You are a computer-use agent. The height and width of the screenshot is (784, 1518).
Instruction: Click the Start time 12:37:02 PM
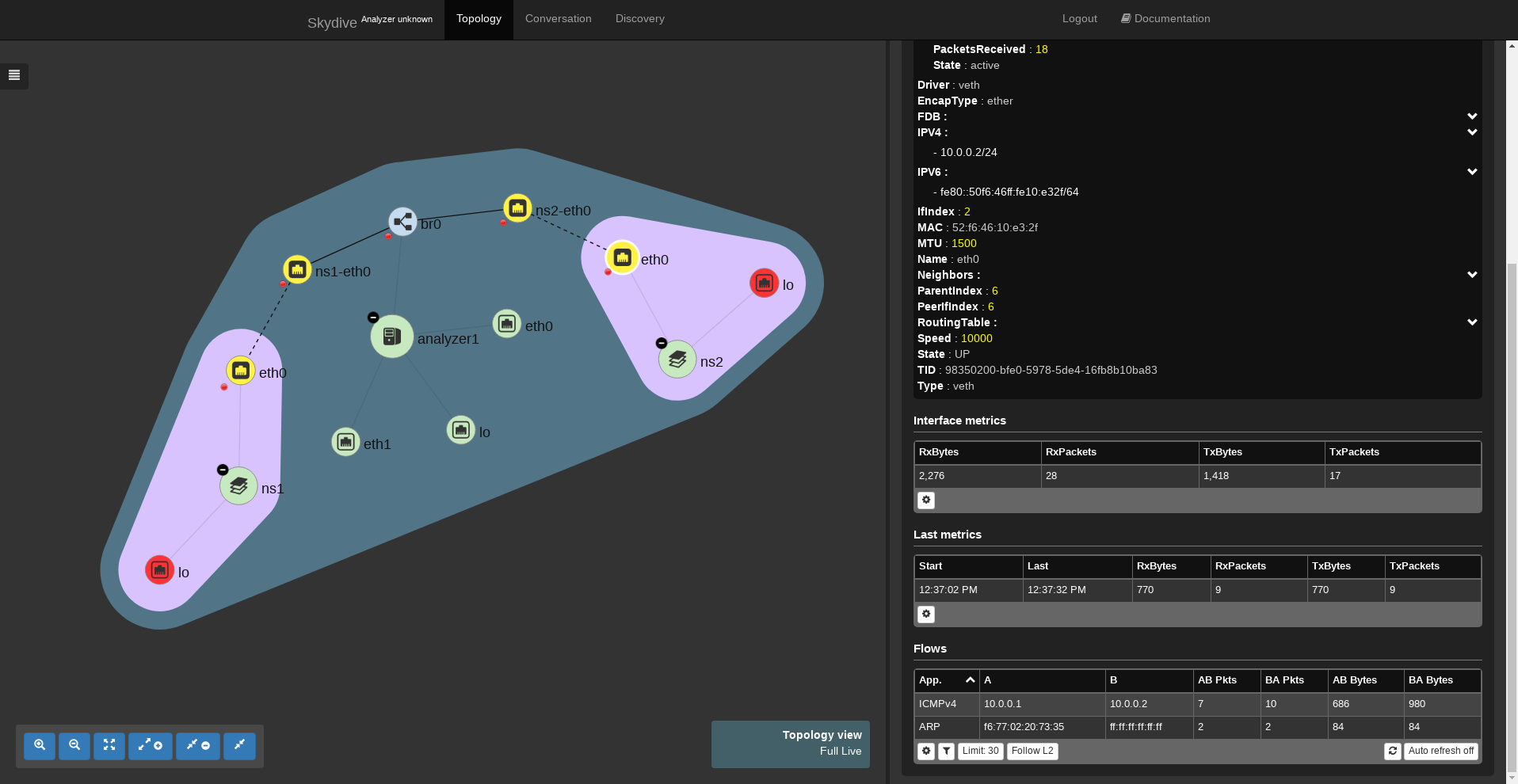[948, 590]
